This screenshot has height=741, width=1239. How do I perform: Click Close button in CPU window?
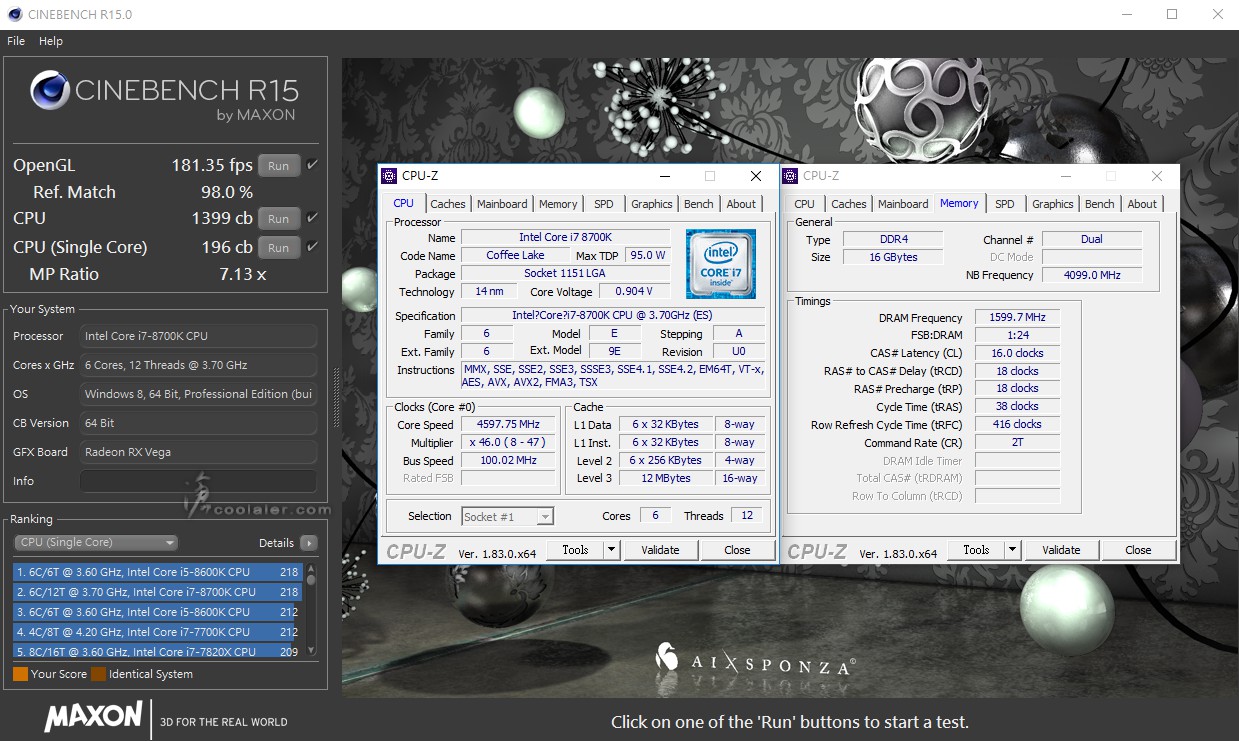coord(737,550)
